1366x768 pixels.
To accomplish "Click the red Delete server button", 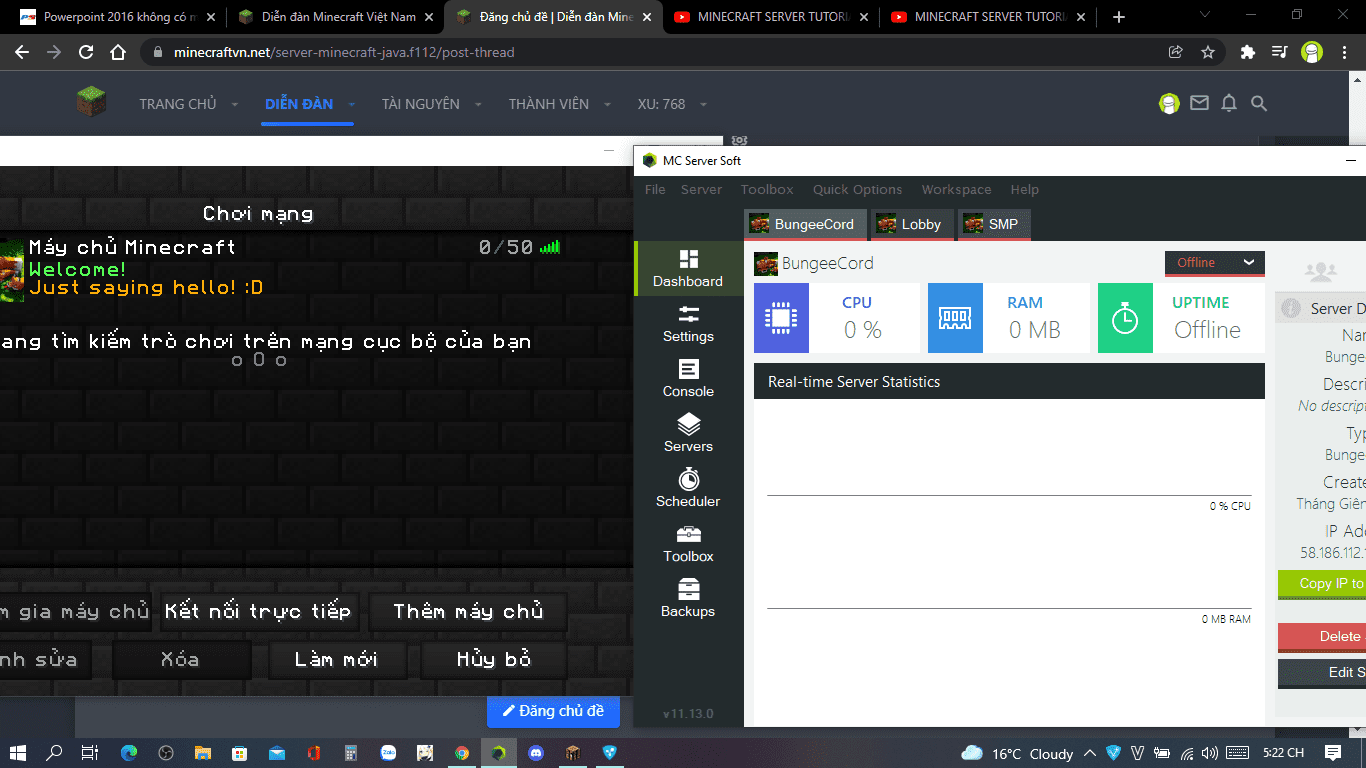I will point(1321,636).
